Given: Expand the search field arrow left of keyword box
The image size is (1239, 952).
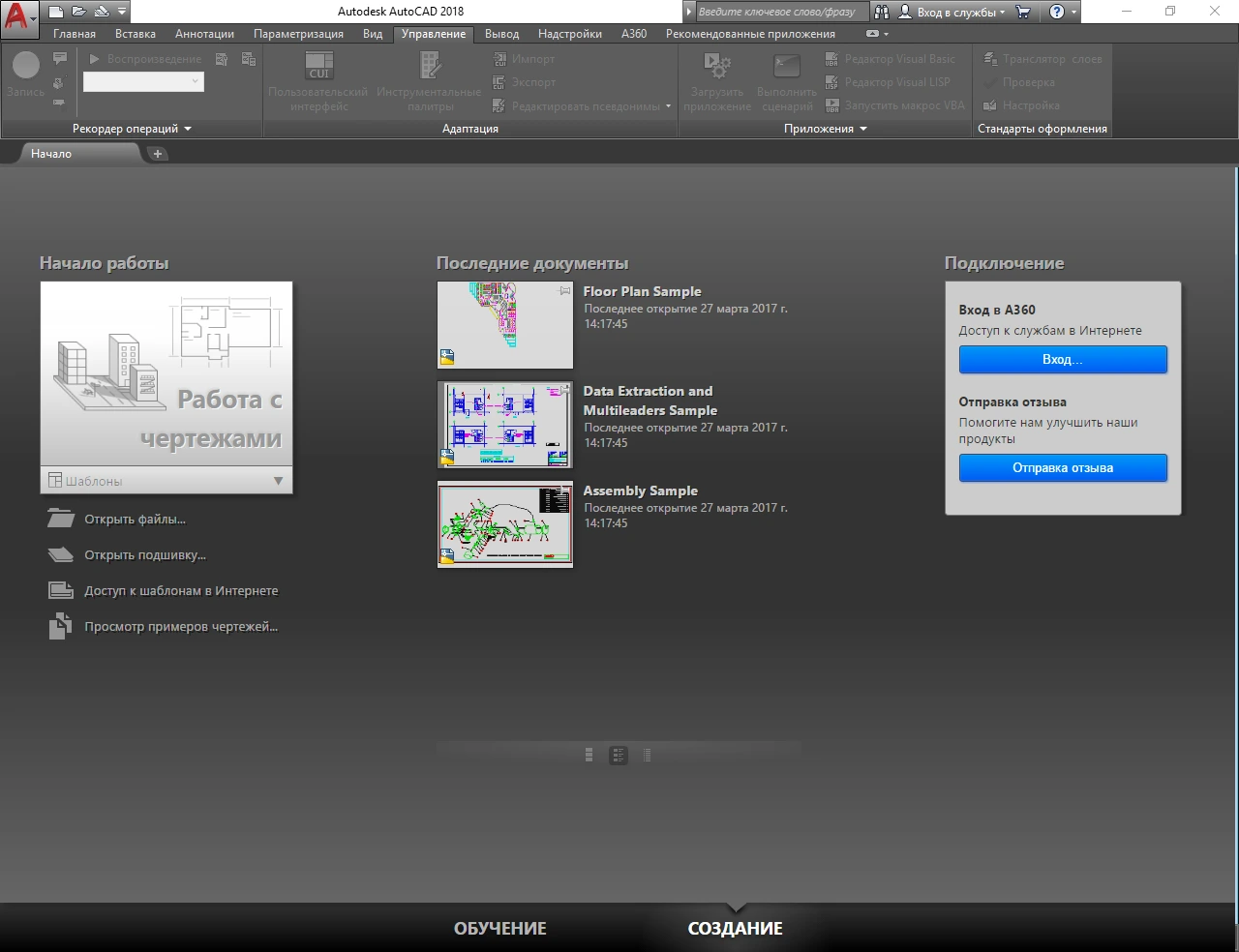Looking at the screenshot, I should 689,12.
